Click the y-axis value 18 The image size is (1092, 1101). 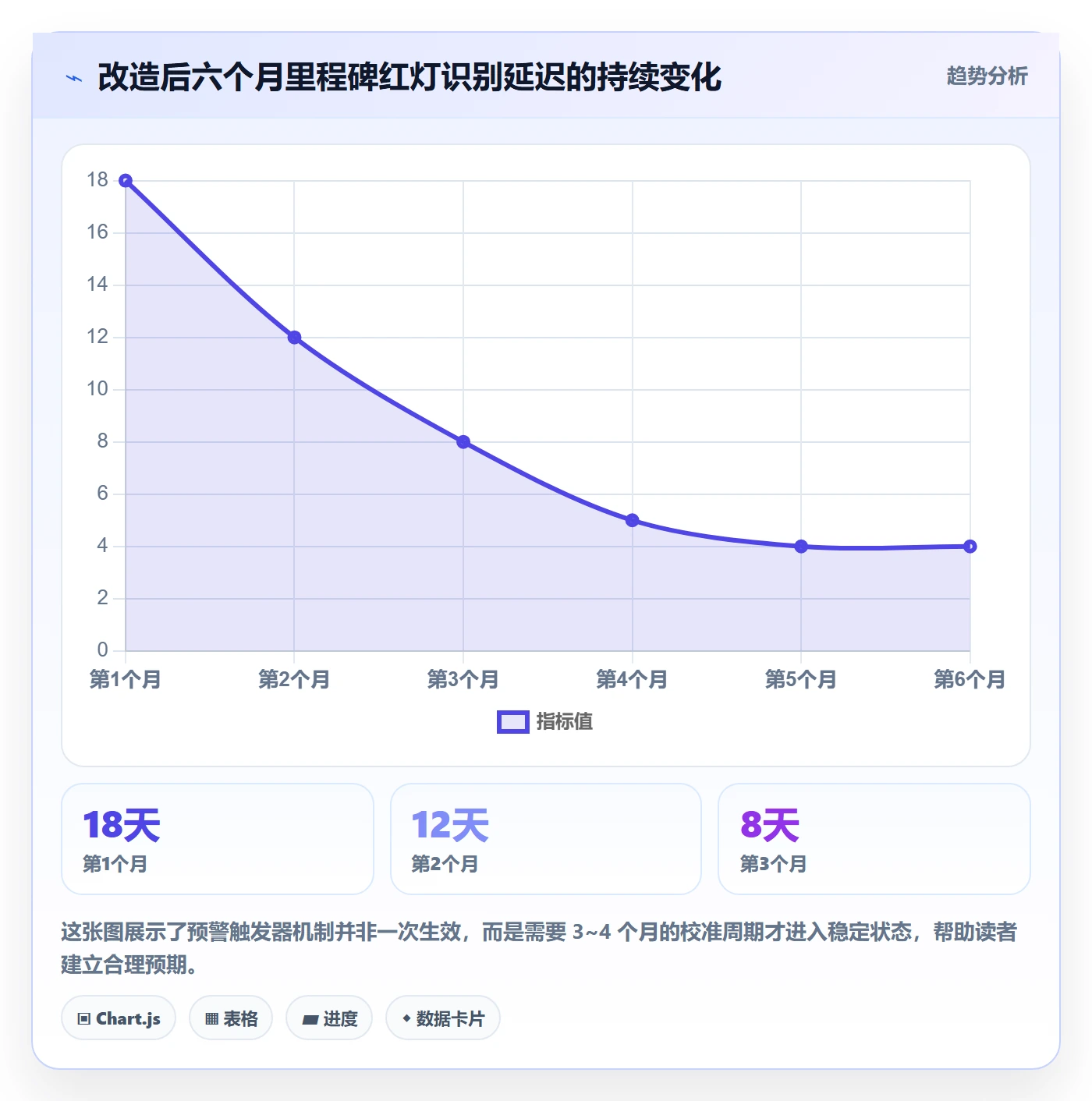pos(97,180)
